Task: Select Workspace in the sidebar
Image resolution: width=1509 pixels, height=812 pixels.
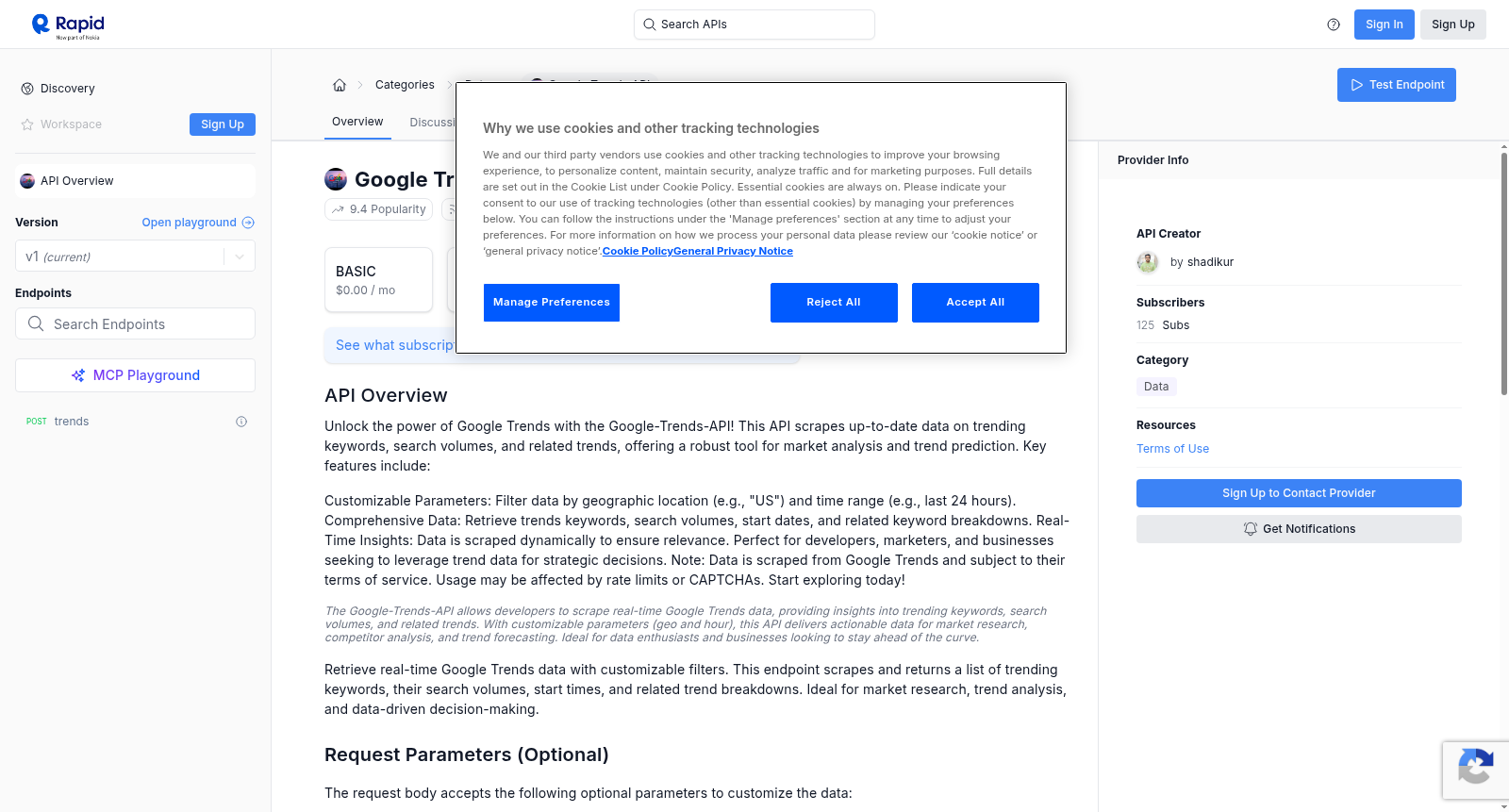Action: [x=61, y=124]
